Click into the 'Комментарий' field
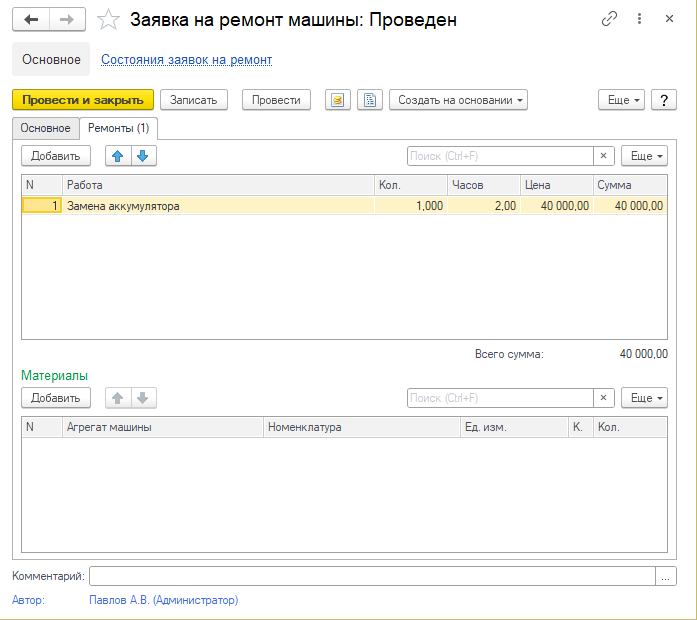 (372, 576)
